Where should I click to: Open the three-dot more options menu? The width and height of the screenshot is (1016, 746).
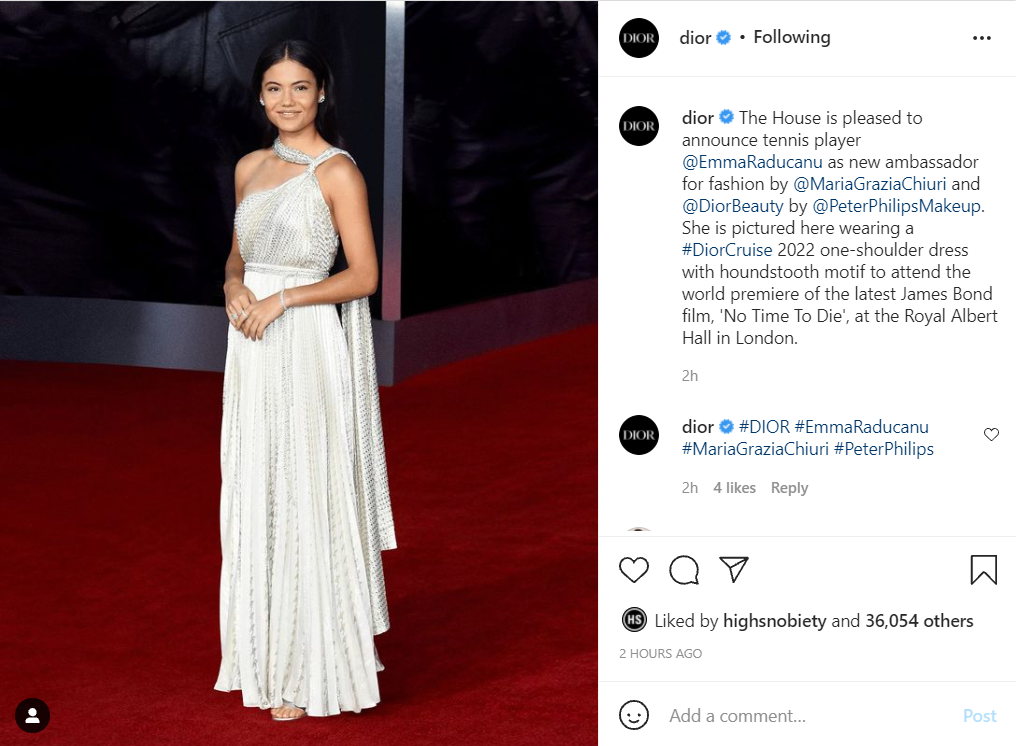(982, 38)
